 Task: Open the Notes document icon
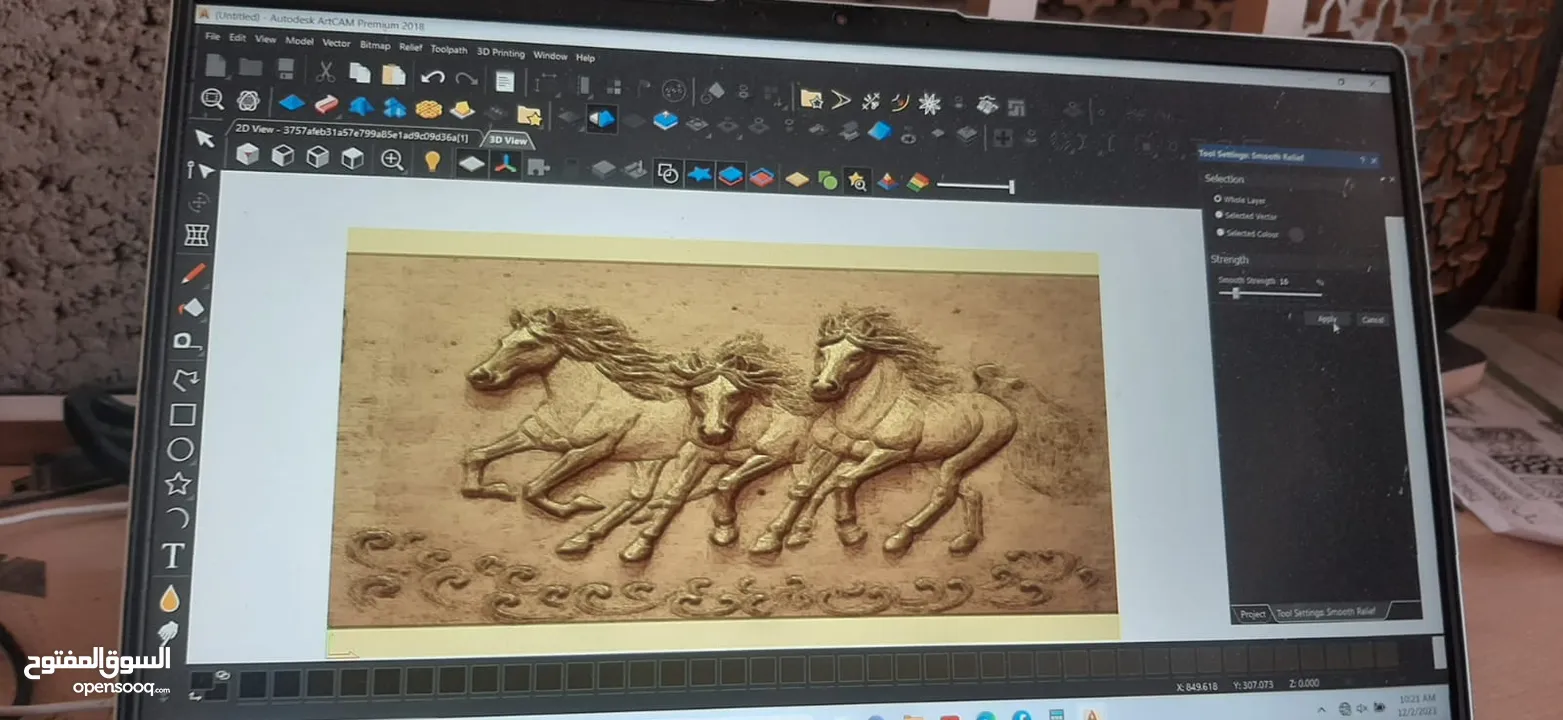point(505,80)
